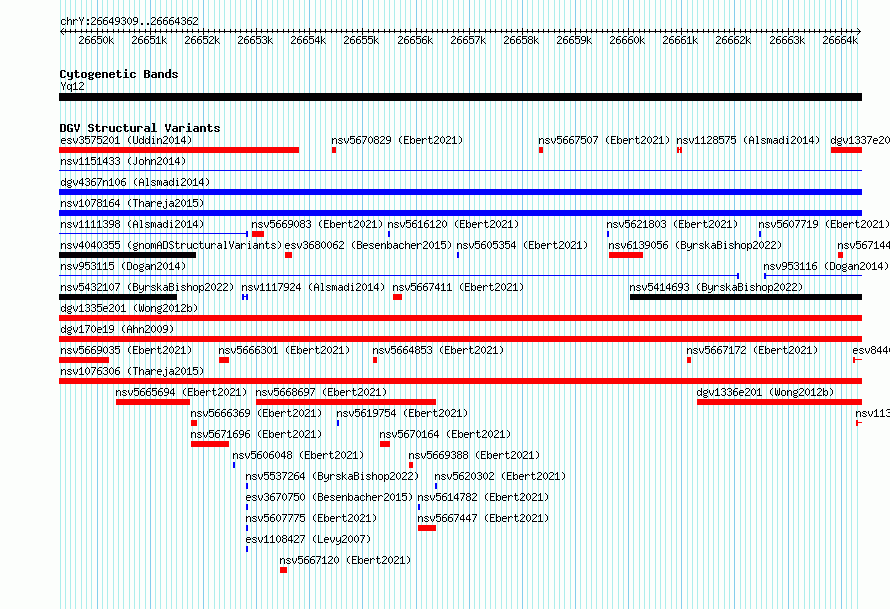Select nsv5607719 (Ebert2021) label

(824, 224)
